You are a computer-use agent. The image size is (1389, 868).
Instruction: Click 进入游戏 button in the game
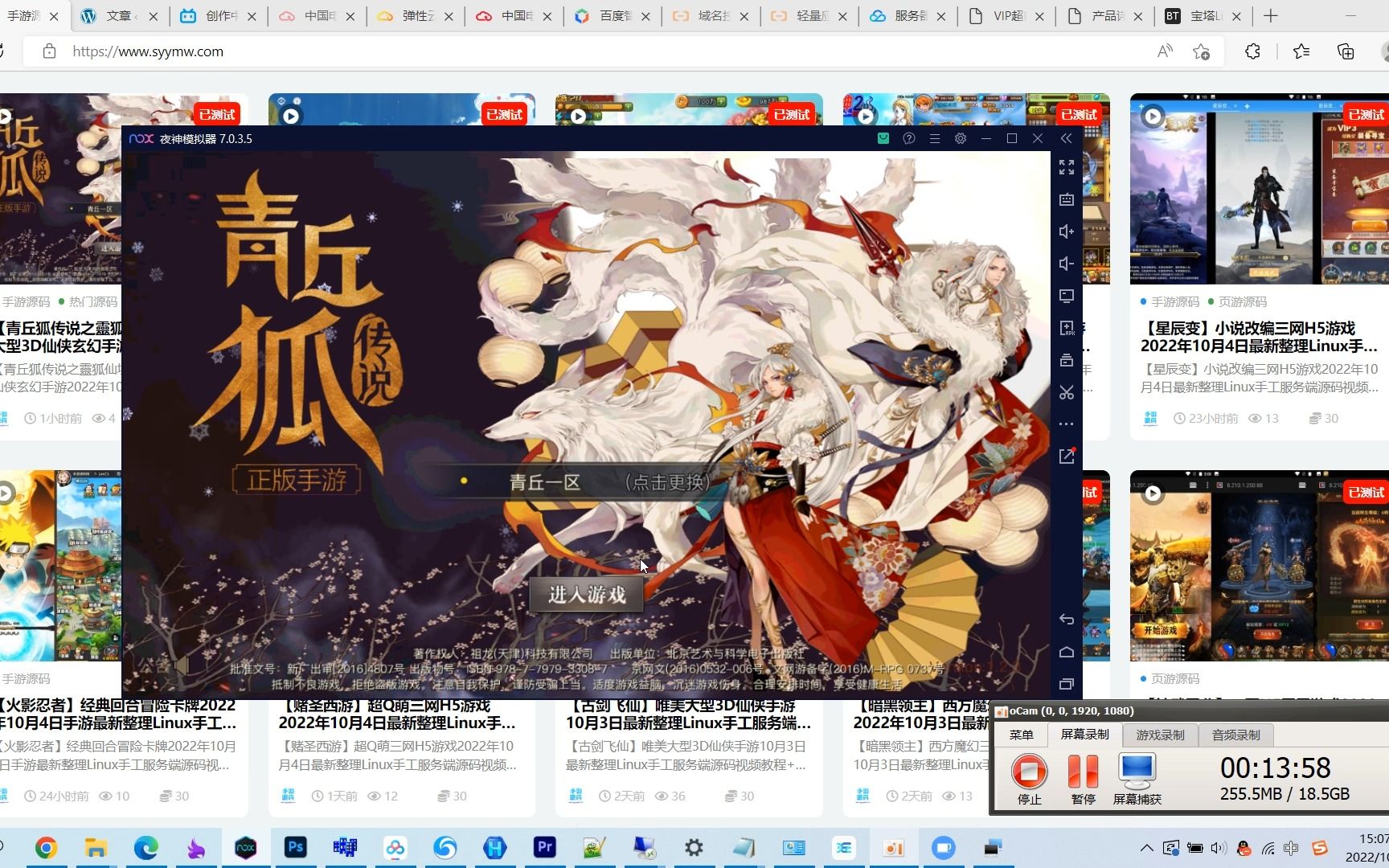pos(587,595)
